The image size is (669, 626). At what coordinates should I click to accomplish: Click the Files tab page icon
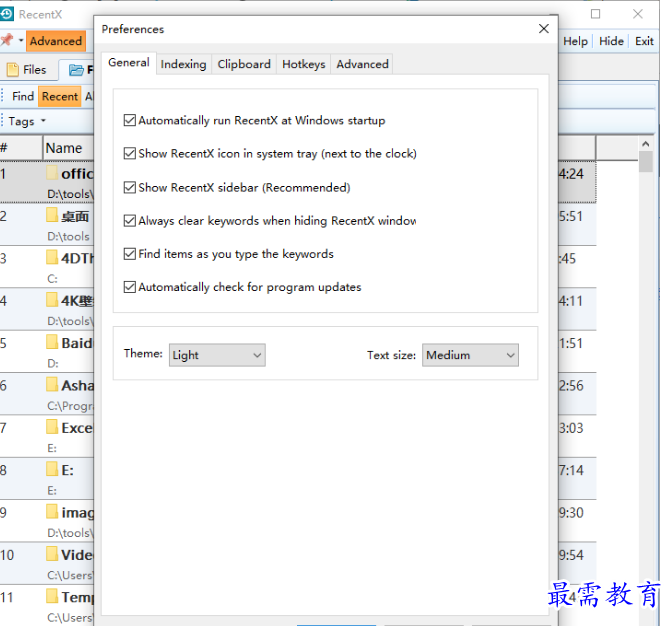13,70
